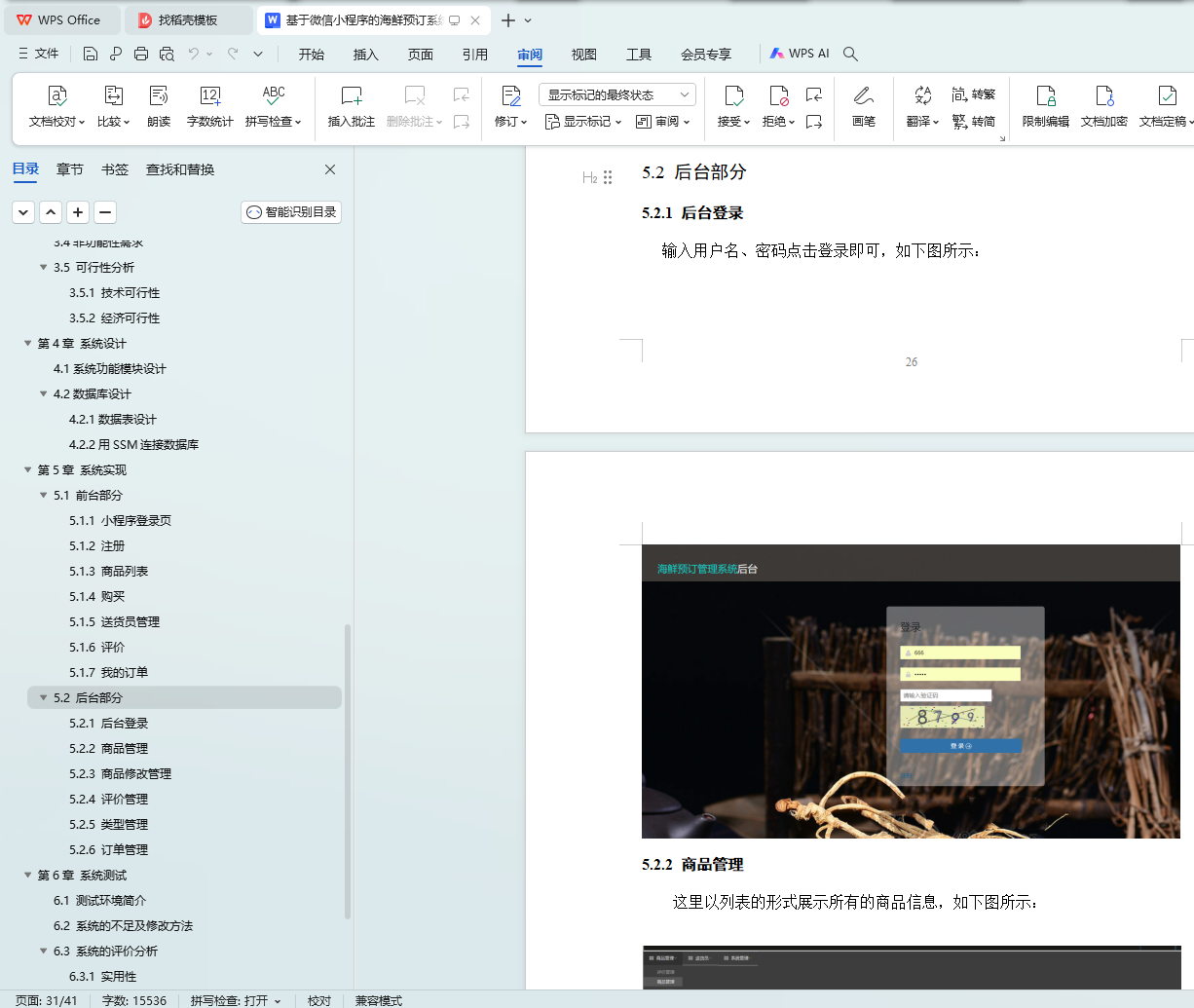Select the 书签 navigation tab
This screenshot has width=1194, height=1008.
coord(115,169)
